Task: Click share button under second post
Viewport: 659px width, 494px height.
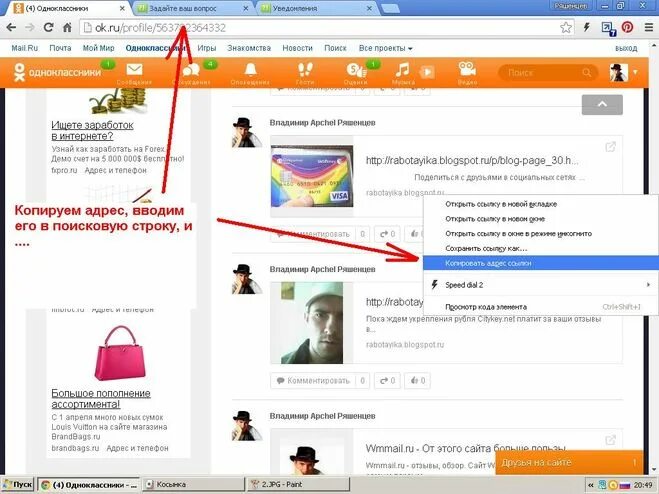Action: click(x=387, y=381)
